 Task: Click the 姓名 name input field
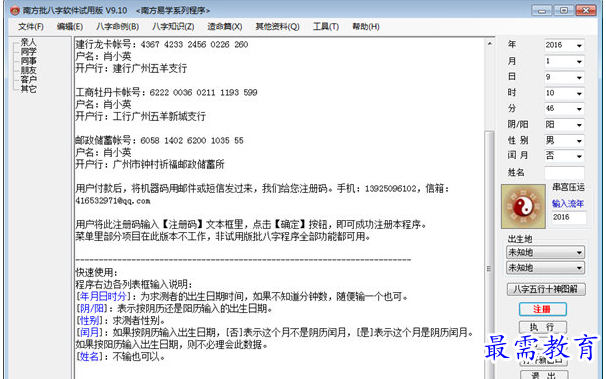pyautogui.click(x=564, y=173)
